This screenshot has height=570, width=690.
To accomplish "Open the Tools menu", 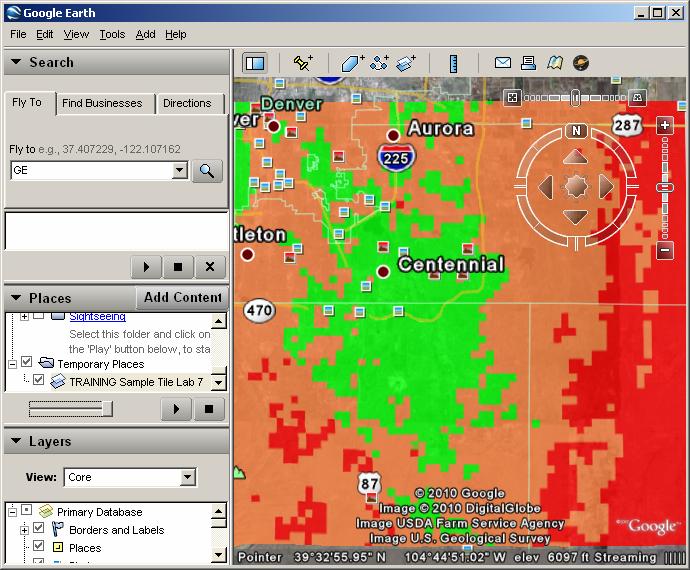I will click(112, 34).
